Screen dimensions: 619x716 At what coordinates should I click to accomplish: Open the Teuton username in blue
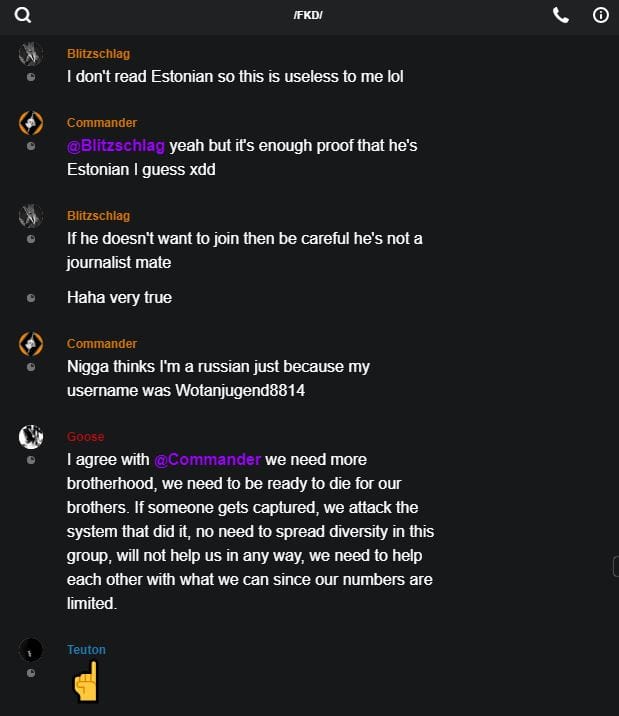(86, 650)
